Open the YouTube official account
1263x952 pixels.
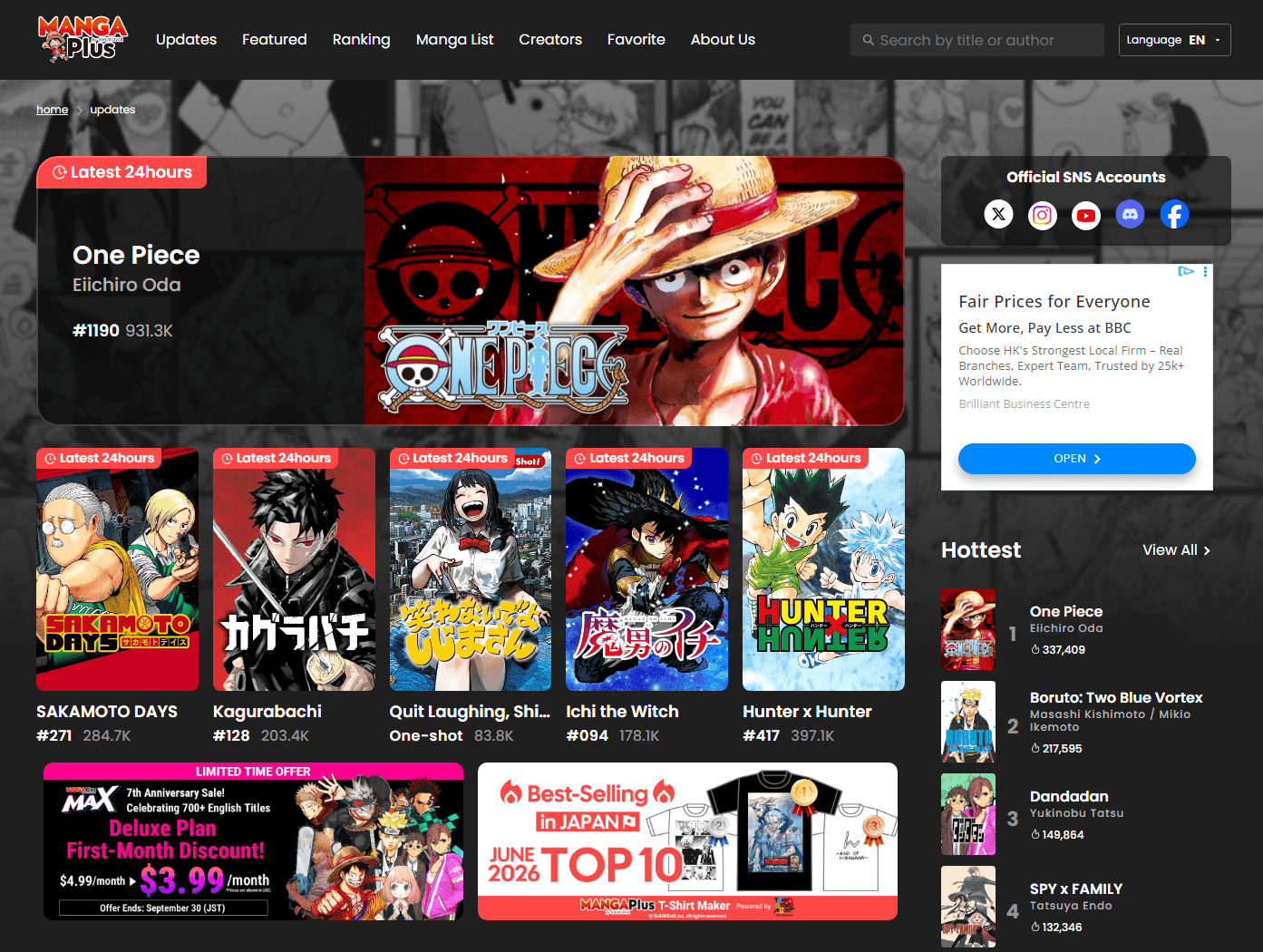pyautogui.click(x=1086, y=215)
